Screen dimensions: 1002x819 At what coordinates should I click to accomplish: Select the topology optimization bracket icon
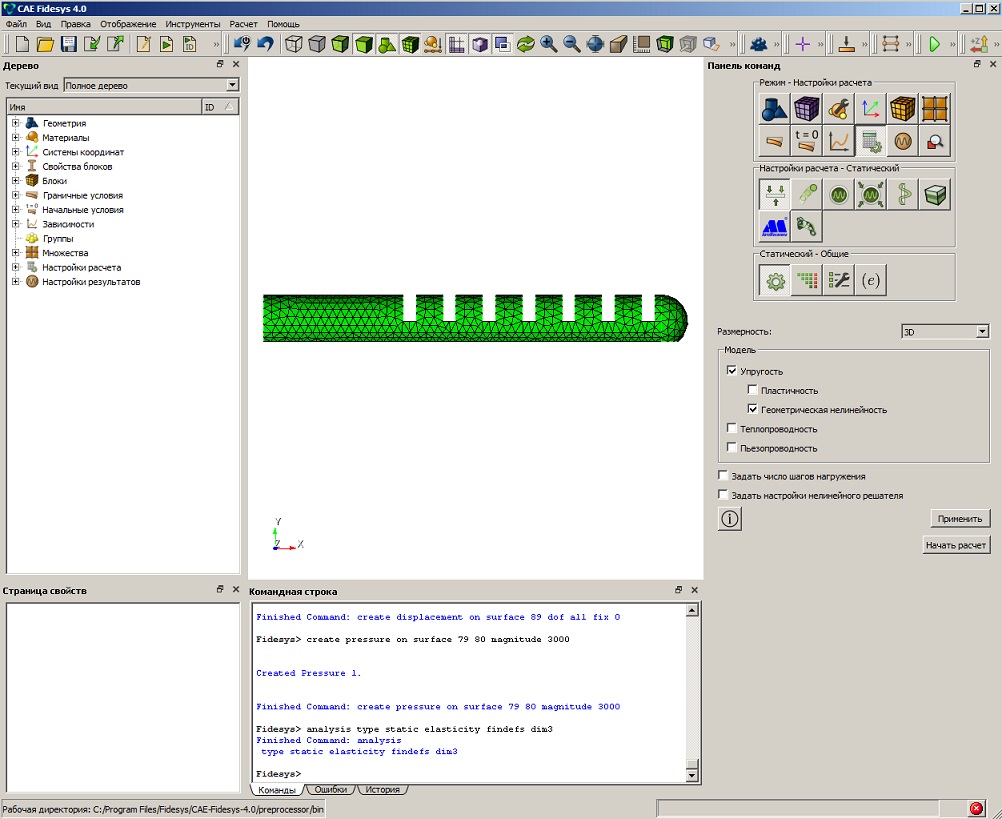806,226
